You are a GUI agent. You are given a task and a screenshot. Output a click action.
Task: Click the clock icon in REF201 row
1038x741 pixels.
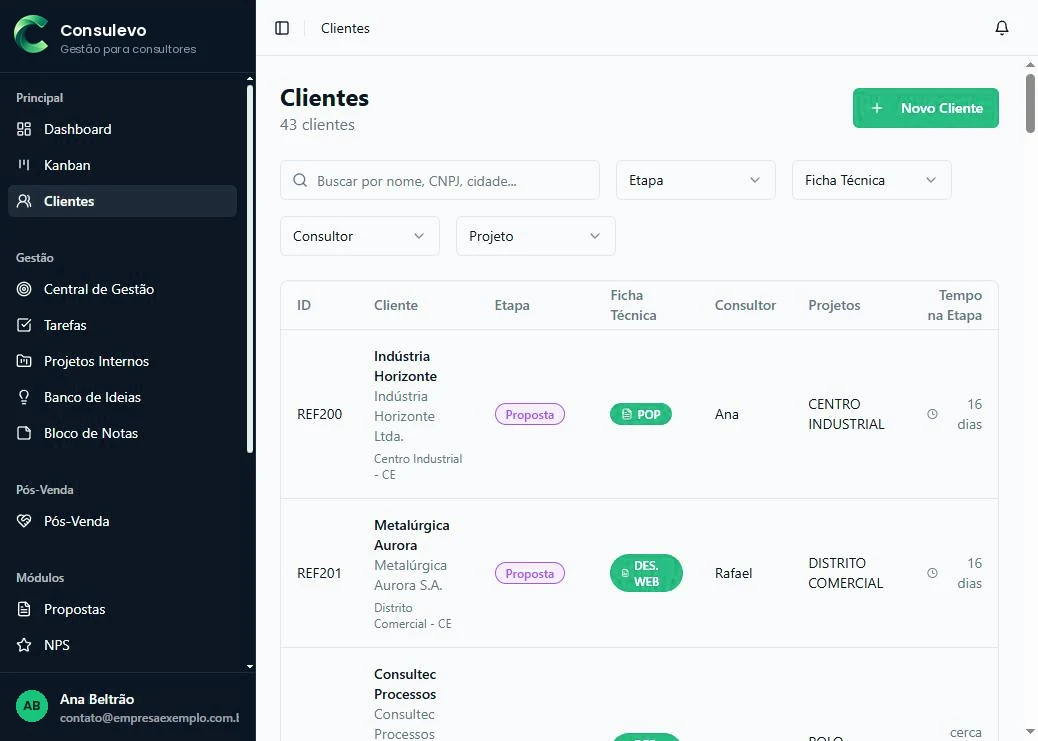(x=932, y=573)
